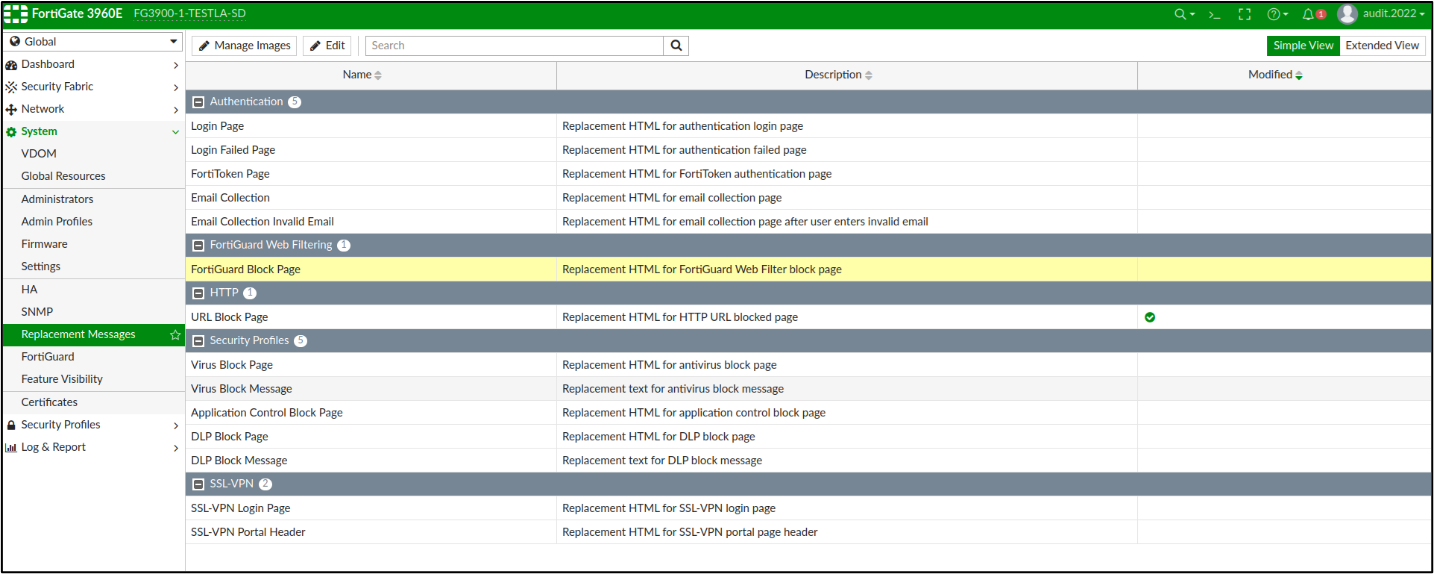Focus the Search input field
Screen dimensions: 1434x574
coord(514,45)
